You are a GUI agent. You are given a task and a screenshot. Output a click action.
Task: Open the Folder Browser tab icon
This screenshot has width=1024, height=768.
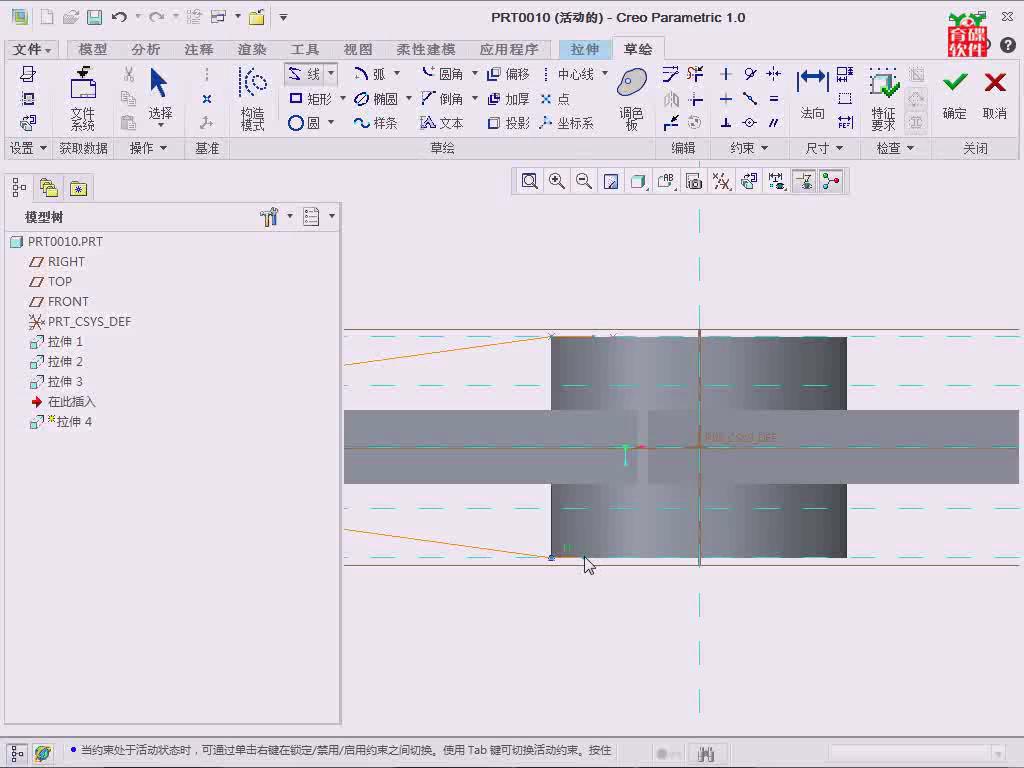coord(48,188)
